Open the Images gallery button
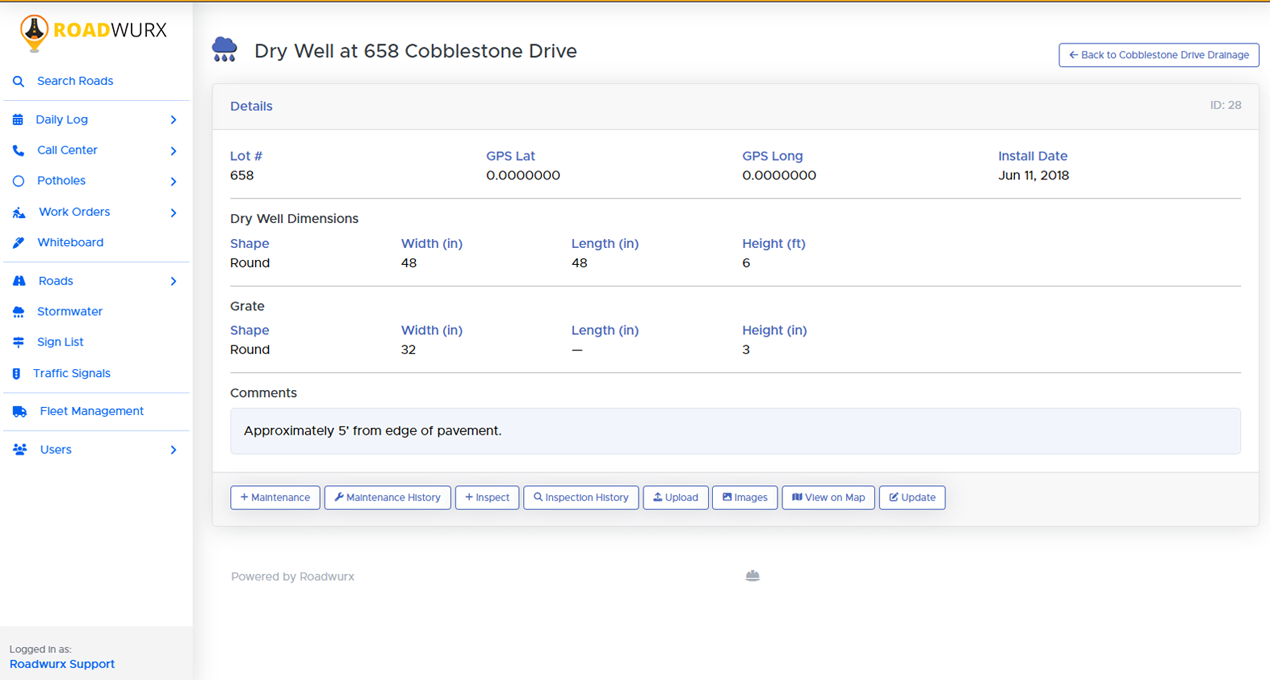Viewport: 1270px width, 680px height. tap(745, 497)
